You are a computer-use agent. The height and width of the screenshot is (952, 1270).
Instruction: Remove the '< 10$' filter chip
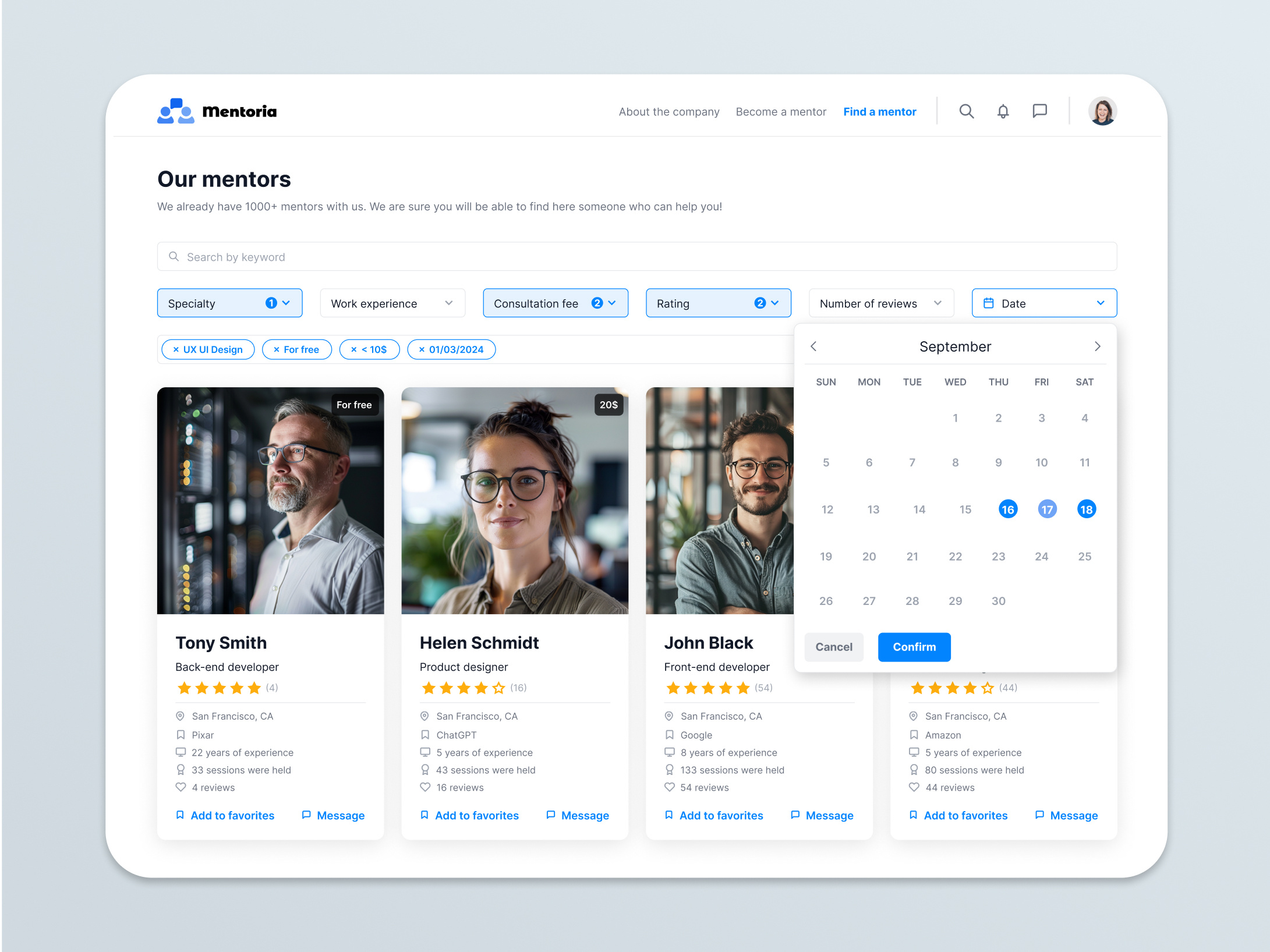click(354, 349)
